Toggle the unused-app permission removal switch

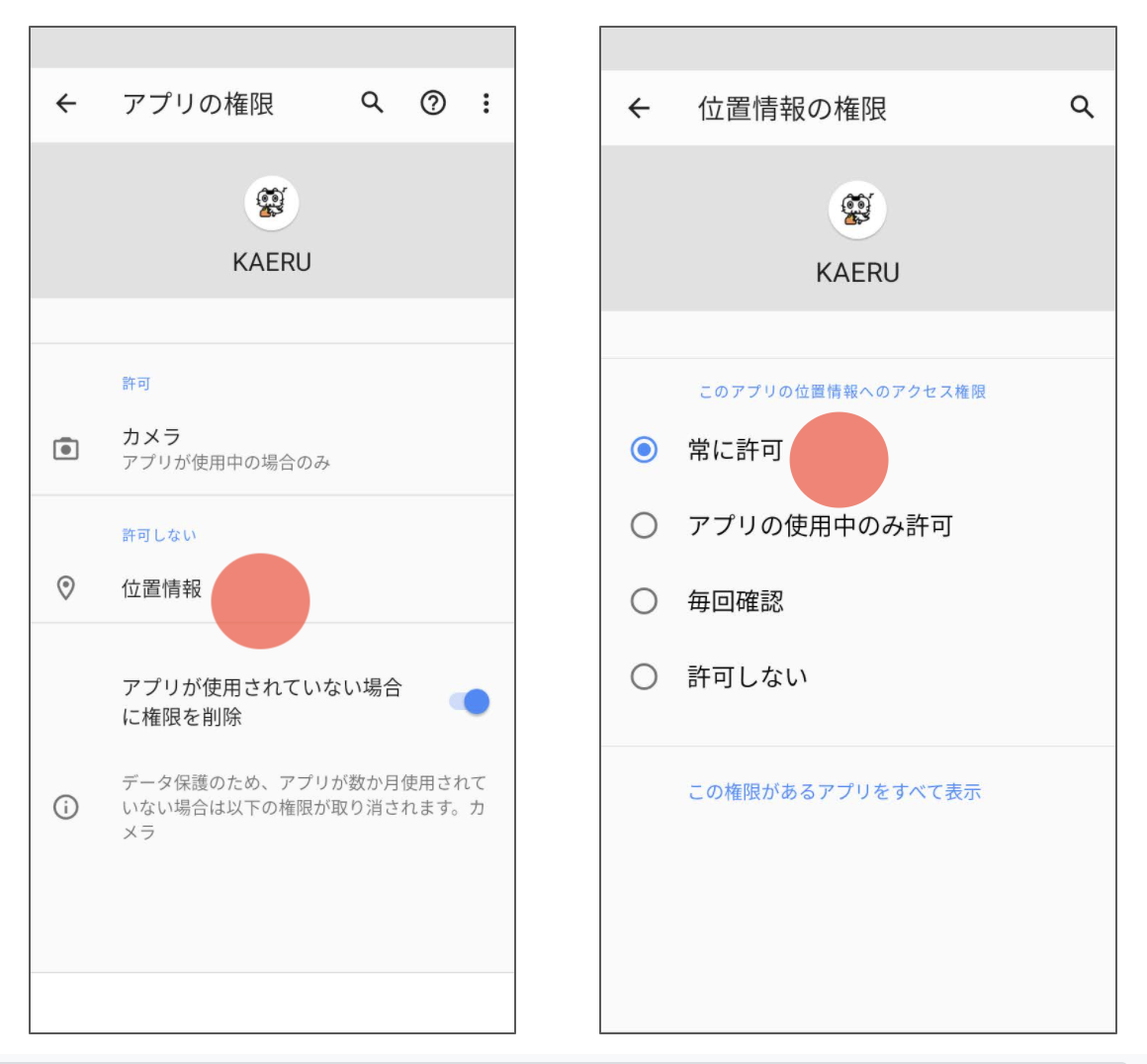pyautogui.click(x=471, y=702)
